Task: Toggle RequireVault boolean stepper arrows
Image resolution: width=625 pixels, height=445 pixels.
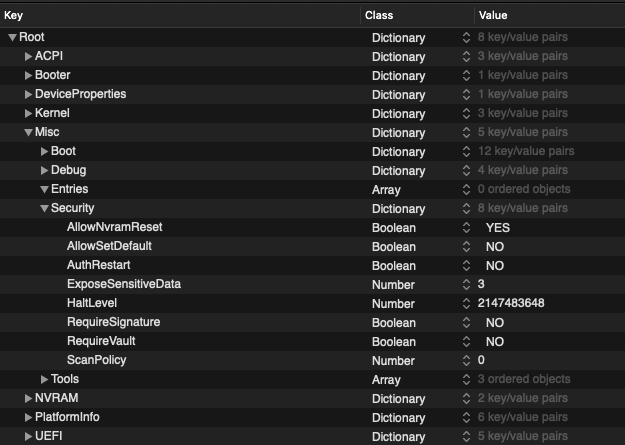Action: (465, 341)
